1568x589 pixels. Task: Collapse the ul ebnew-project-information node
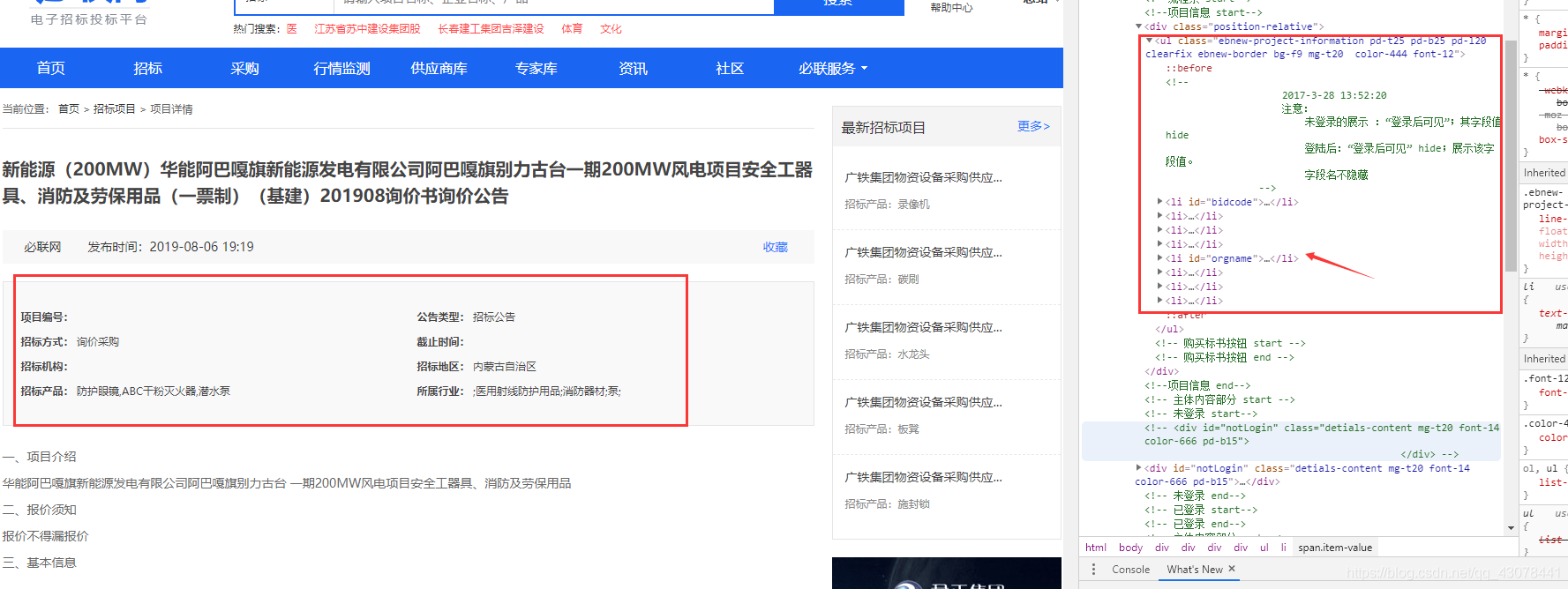click(x=1149, y=41)
